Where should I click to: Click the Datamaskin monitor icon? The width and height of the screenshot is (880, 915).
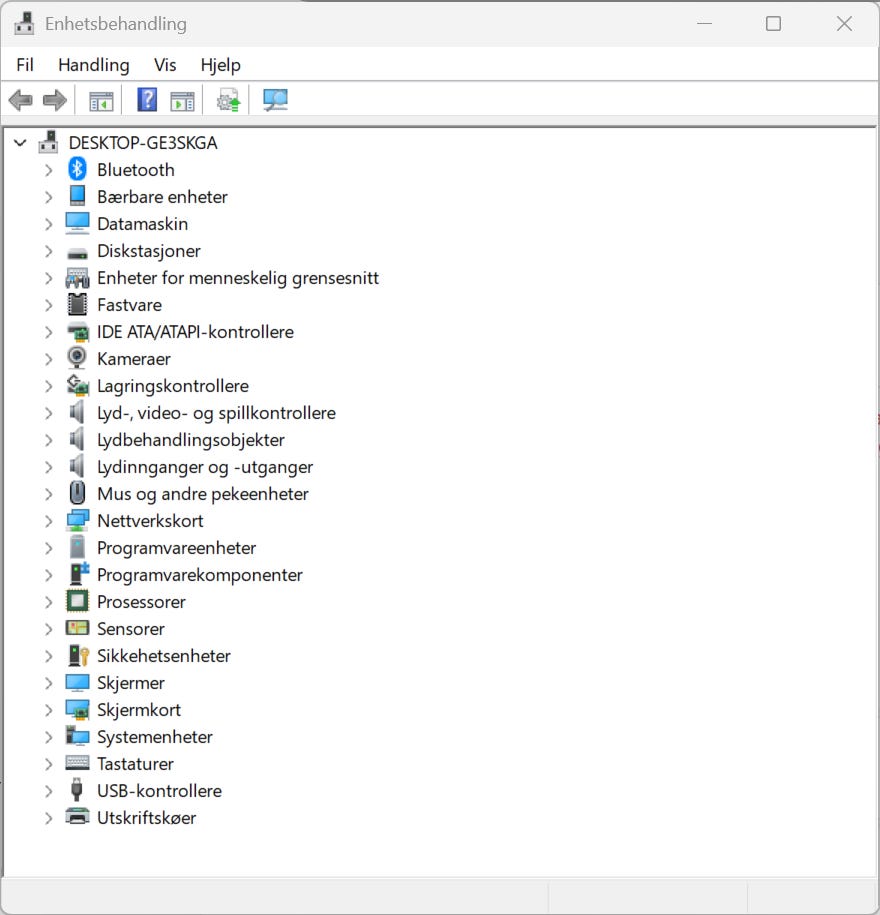tap(77, 223)
